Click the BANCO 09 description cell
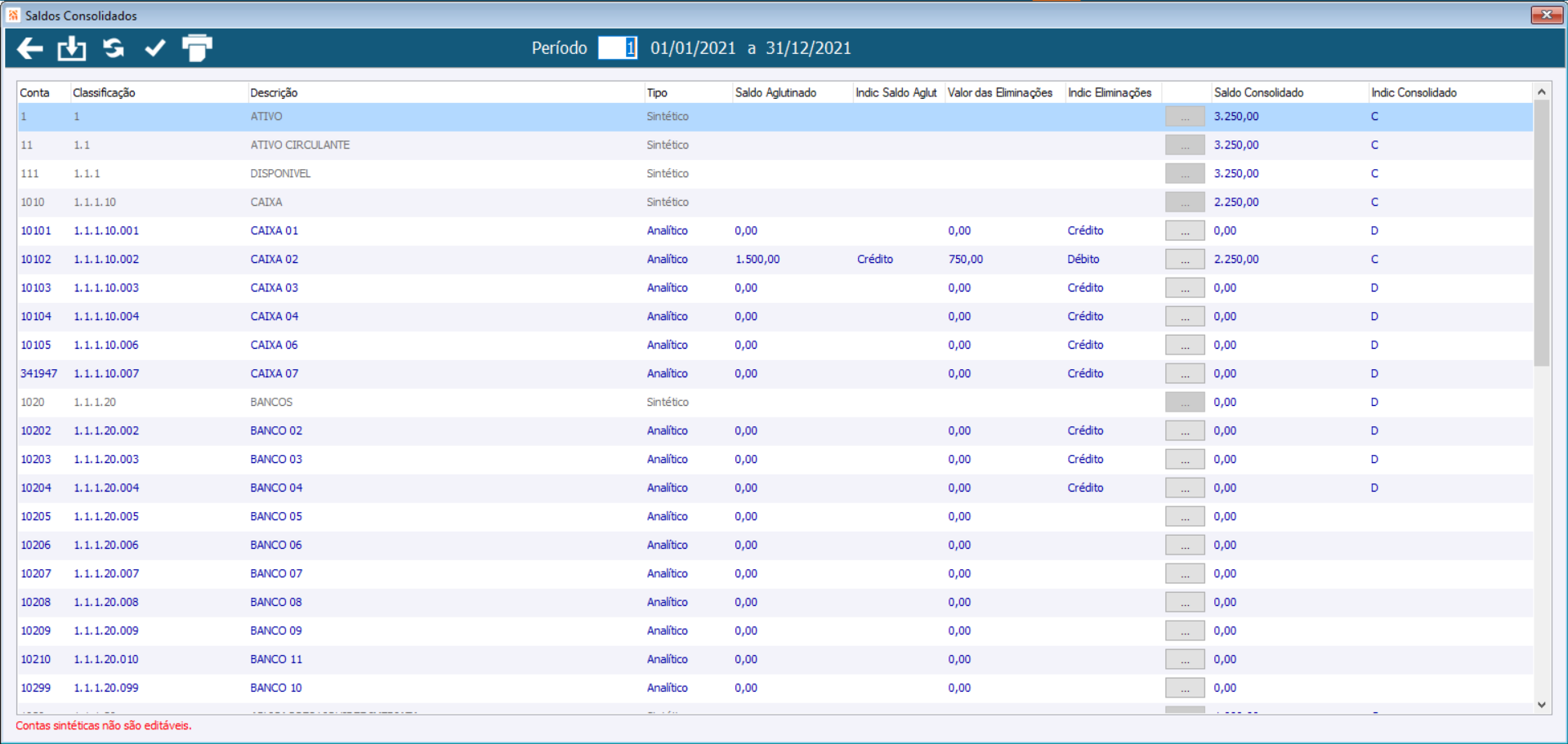The width and height of the screenshot is (1568, 744). pyautogui.click(x=276, y=631)
